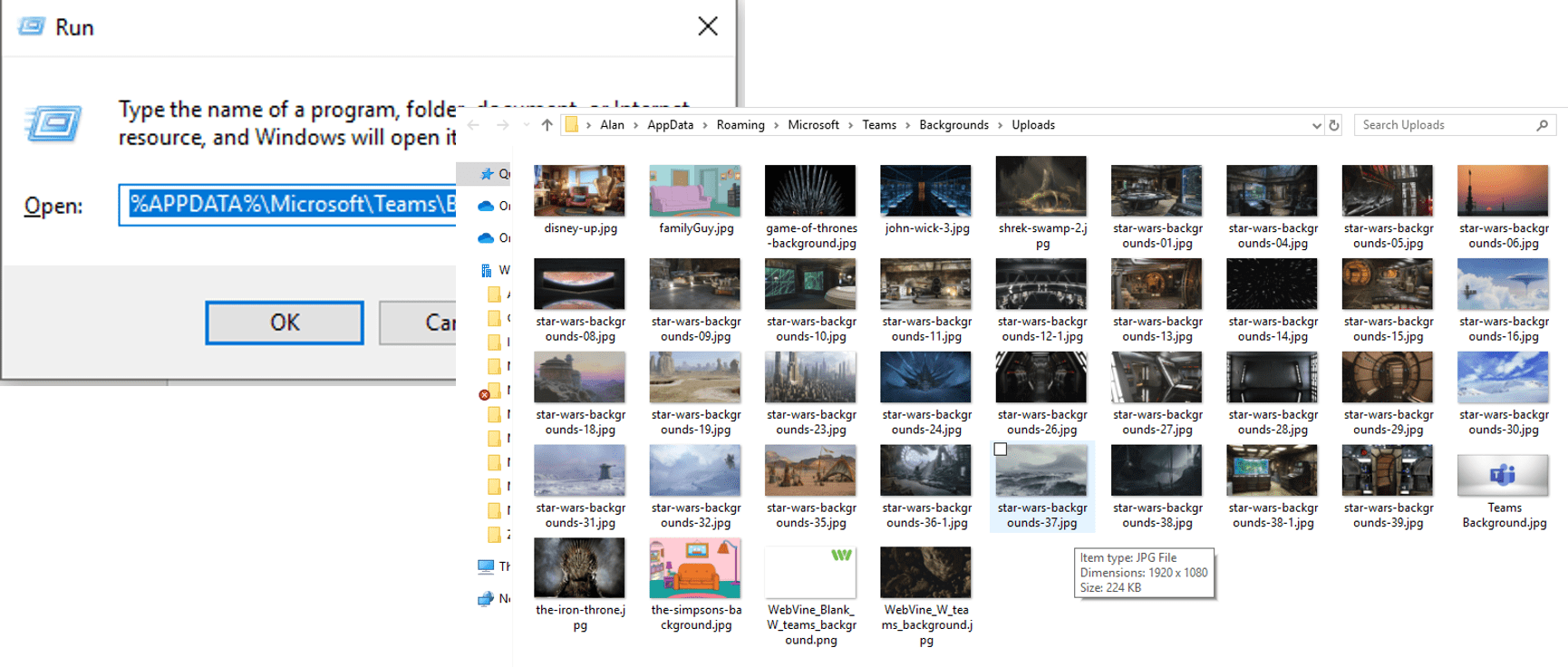Click the folder with red error badge
The image size is (1568, 667).
click(x=490, y=391)
